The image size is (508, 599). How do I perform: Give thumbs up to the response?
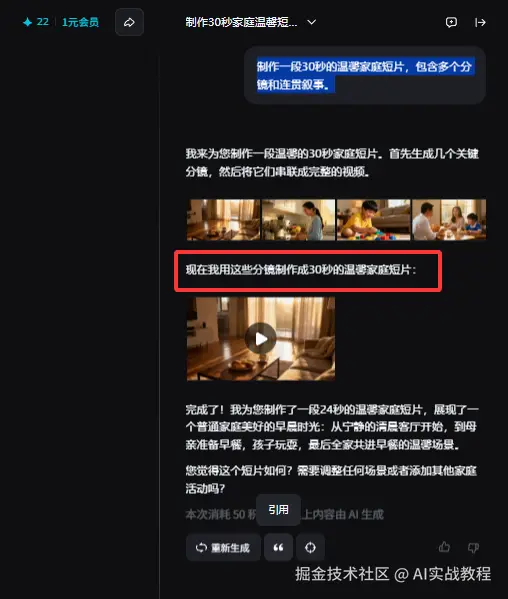pos(444,547)
